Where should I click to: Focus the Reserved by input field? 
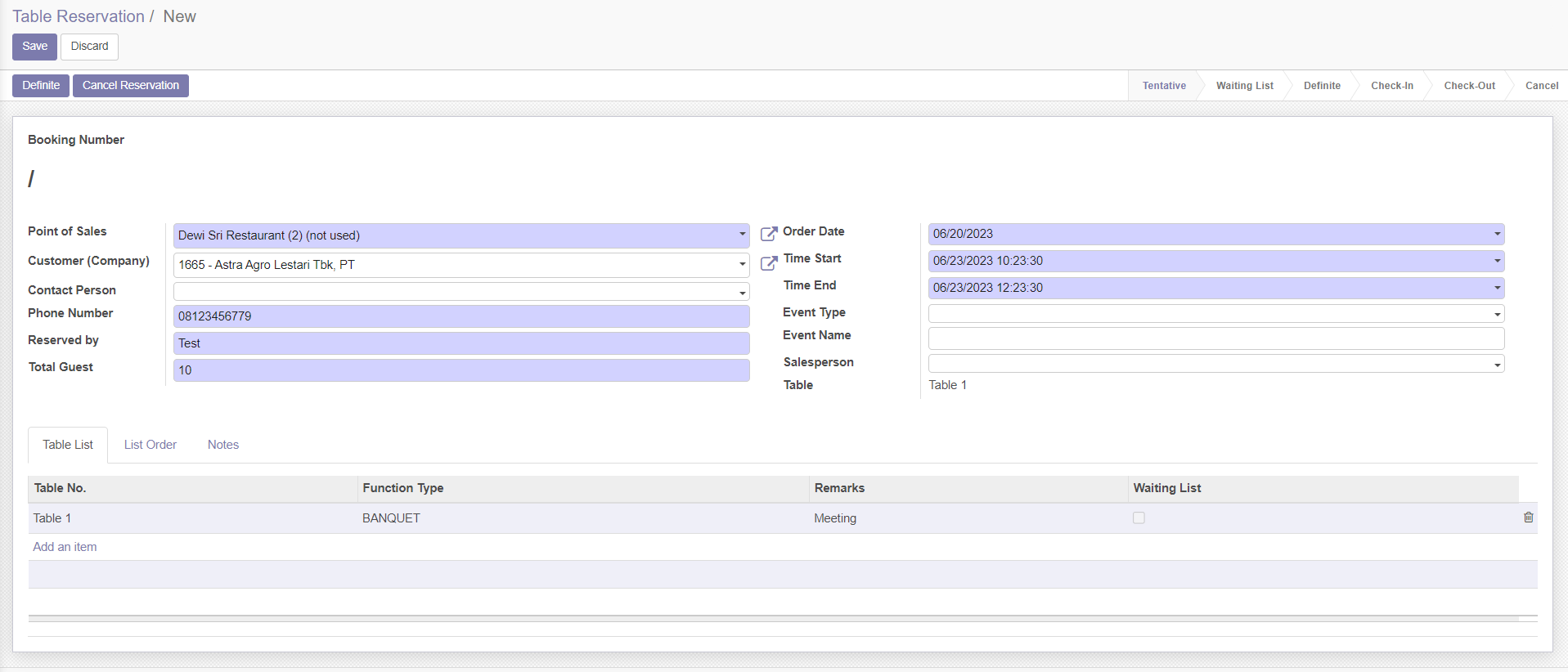pos(461,343)
